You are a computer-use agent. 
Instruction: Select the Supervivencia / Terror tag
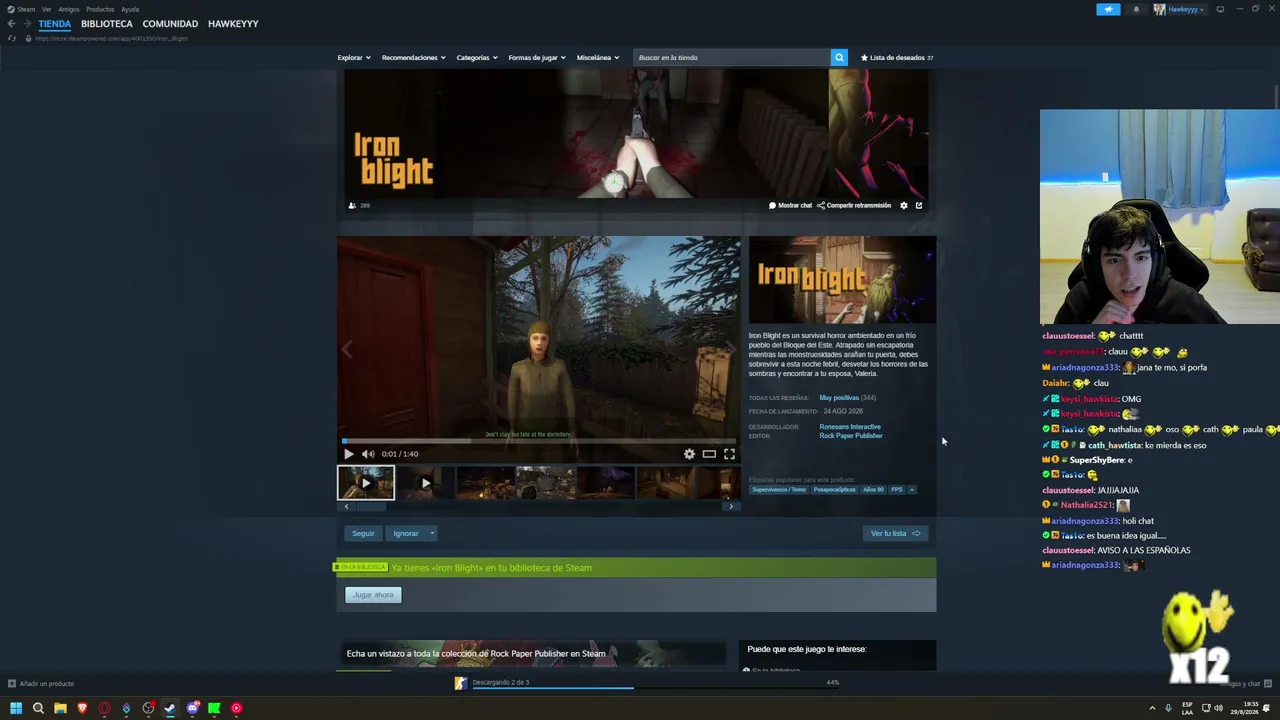coord(779,490)
